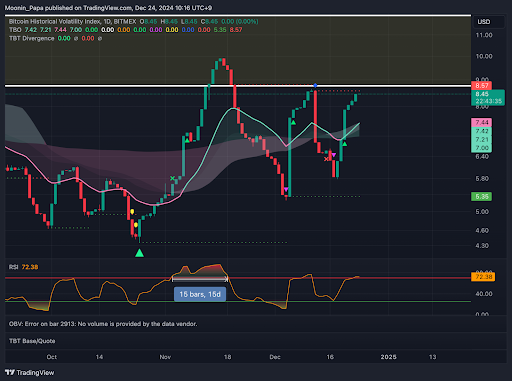The image size is (512, 381).
Task: Click the red X marker near Dec 16
Action: coord(326,159)
